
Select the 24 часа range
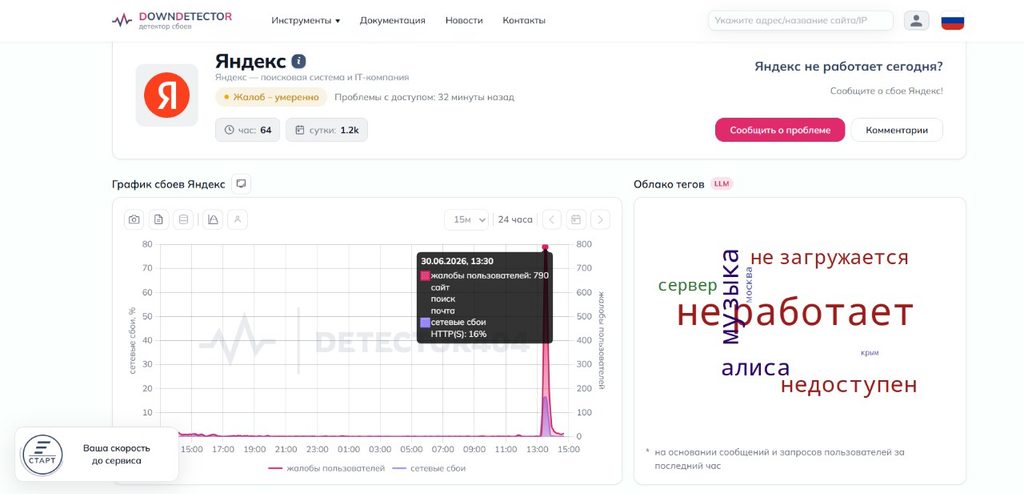(x=515, y=220)
